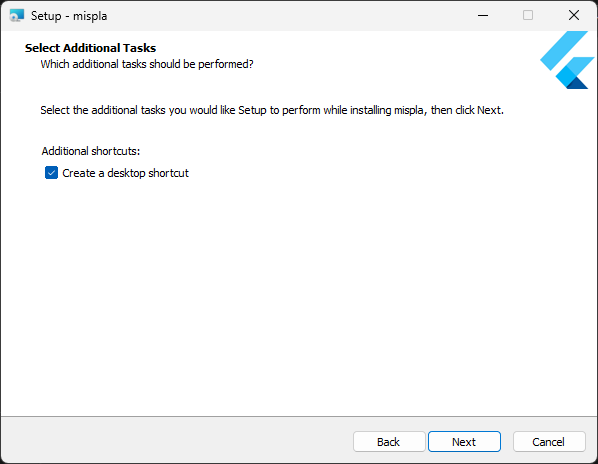This screenshot has width=598, height=464.
Task: Click the separator line above the footer buttons
Action: click(299, 416)
